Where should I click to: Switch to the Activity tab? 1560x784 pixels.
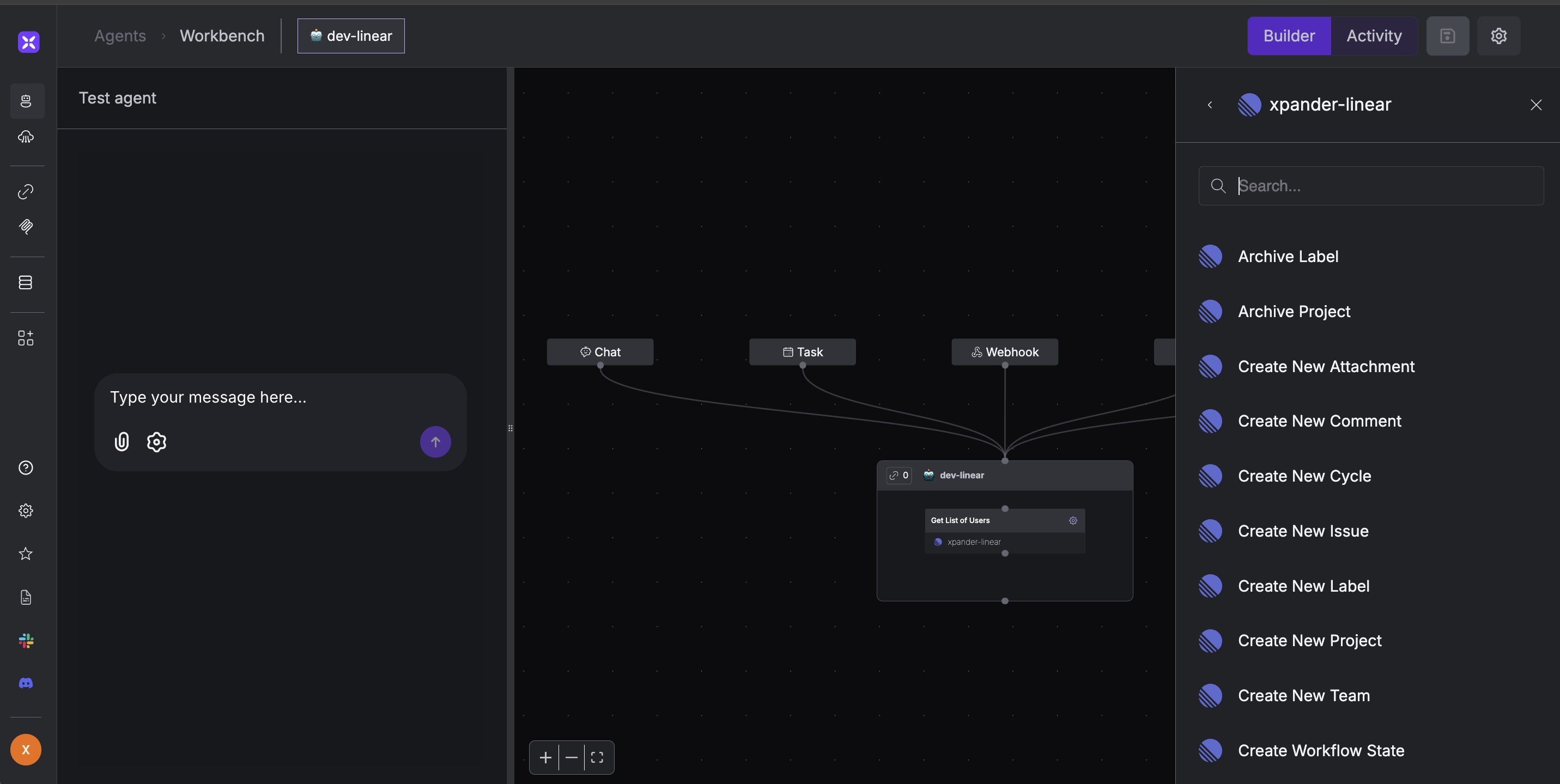click(x=1374, y=36)
